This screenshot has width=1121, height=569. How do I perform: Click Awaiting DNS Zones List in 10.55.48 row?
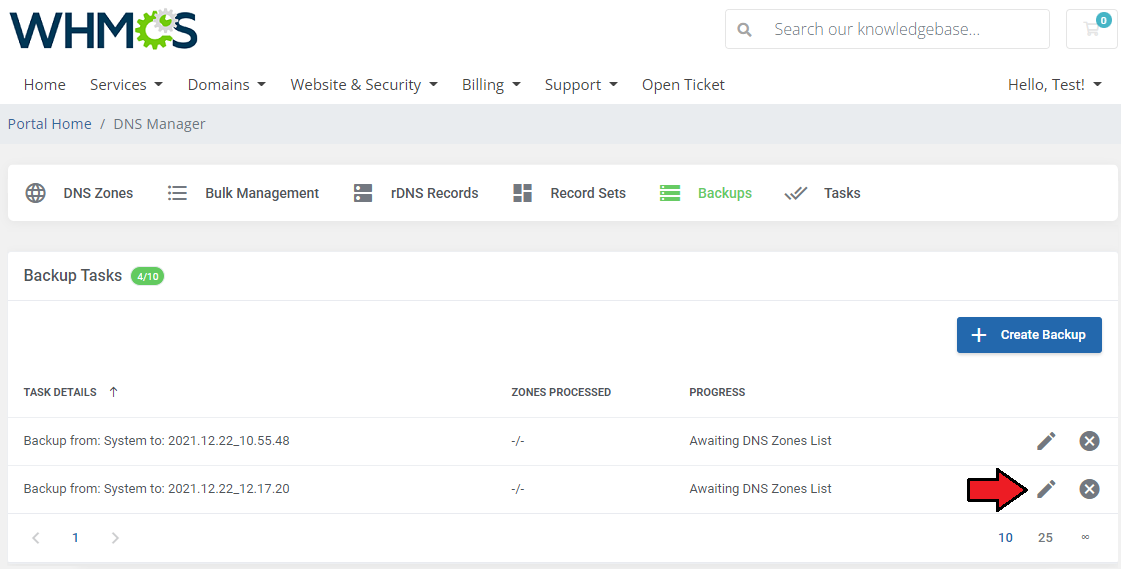[x=760, y=441]
